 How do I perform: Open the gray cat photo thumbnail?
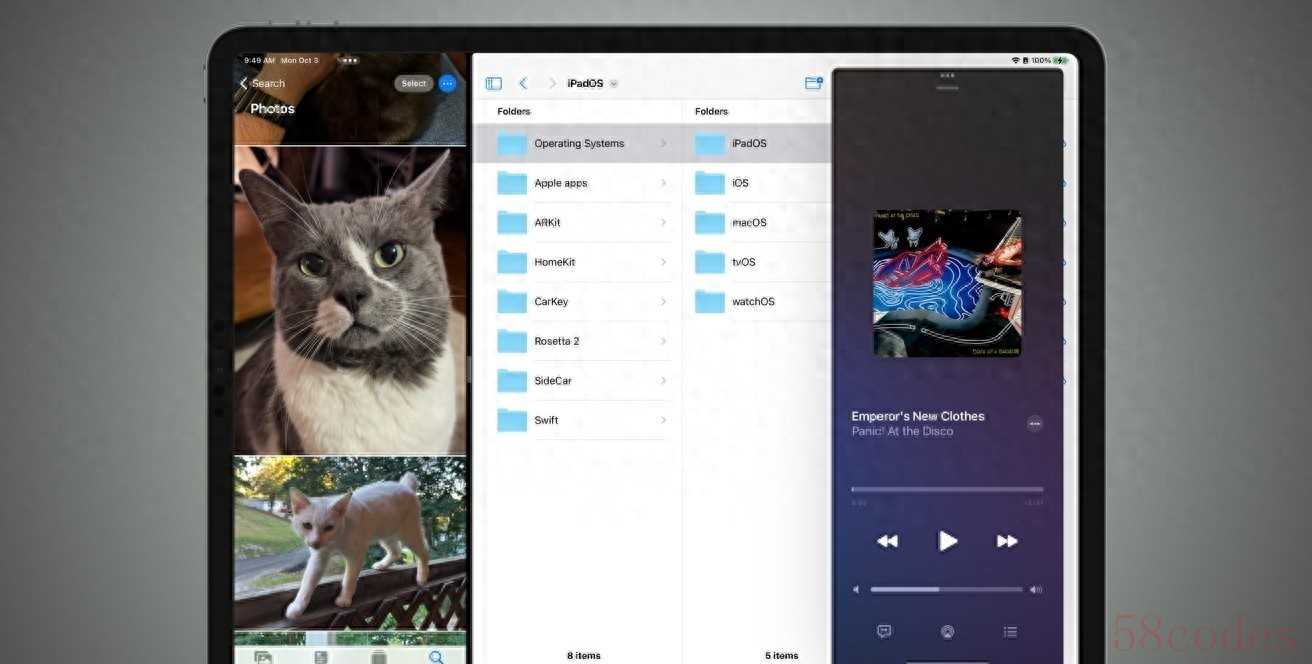click(x=350, y=300)
